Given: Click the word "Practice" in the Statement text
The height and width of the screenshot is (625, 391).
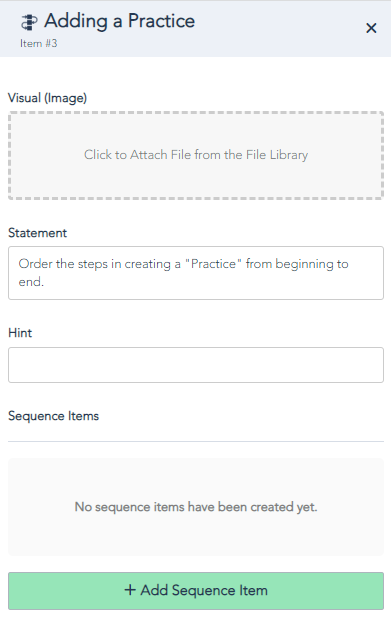Looking at the screenshot, I should pos(213,264).
